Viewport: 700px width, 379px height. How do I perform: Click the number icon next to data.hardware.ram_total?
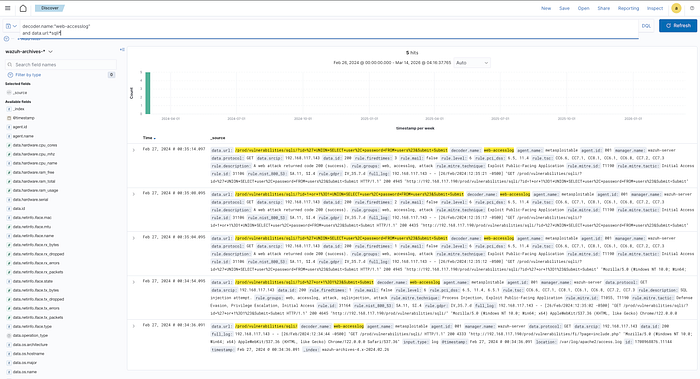(9, 181)
